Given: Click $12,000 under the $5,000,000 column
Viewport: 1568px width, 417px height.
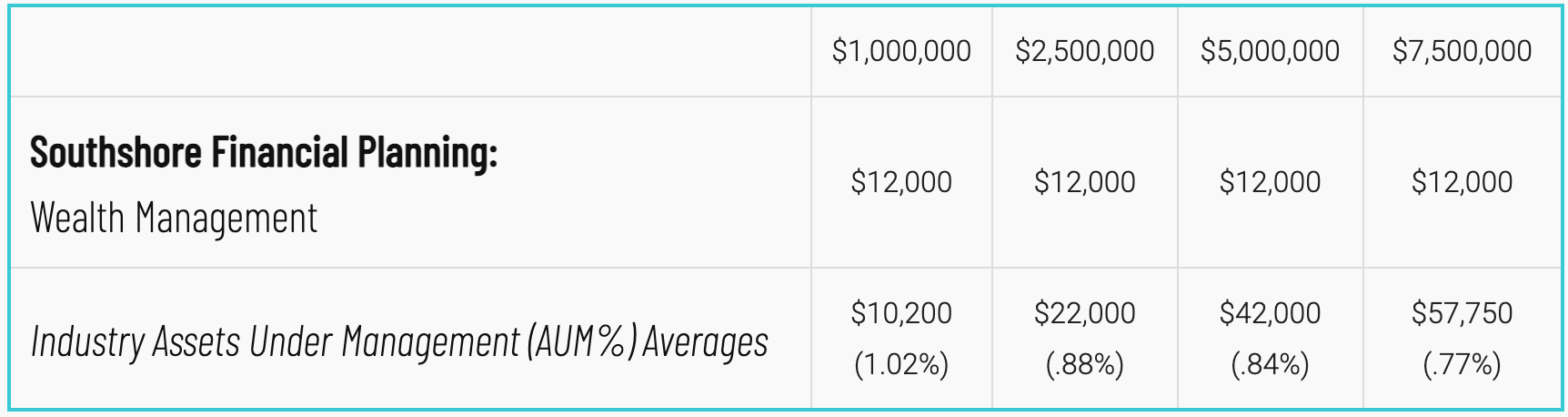Looking at the screenshot, I should 1270,182.
